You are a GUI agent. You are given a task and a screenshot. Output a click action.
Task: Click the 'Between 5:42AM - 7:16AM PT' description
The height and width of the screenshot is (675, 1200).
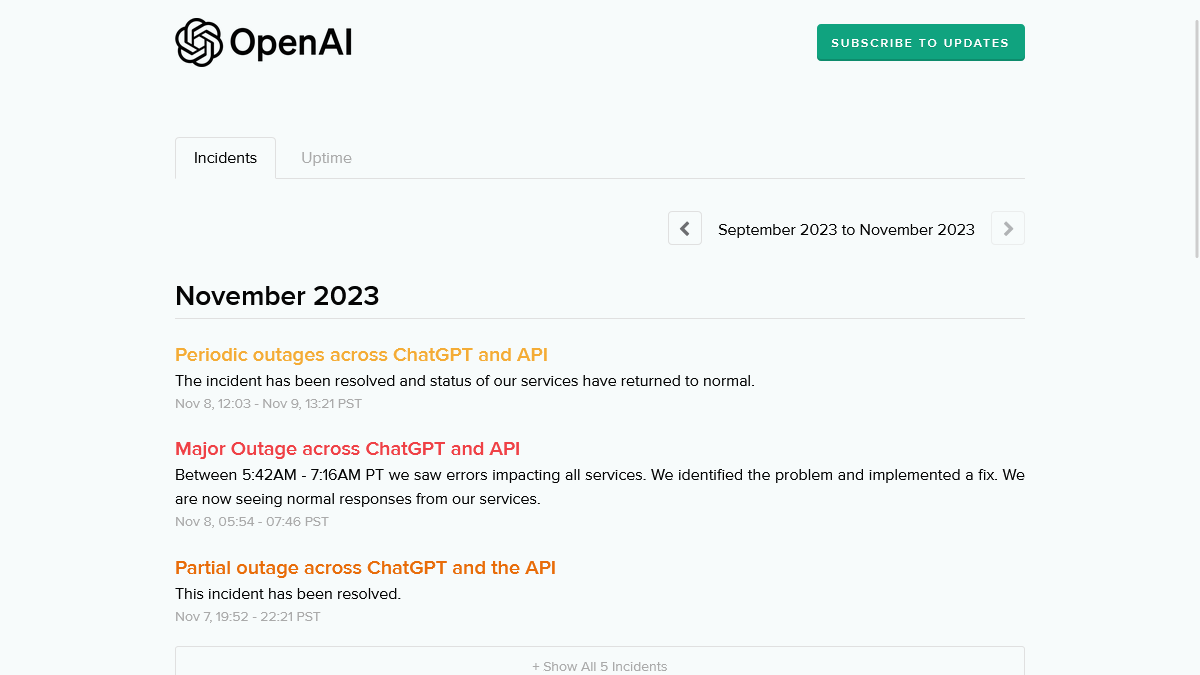point(599,475)
